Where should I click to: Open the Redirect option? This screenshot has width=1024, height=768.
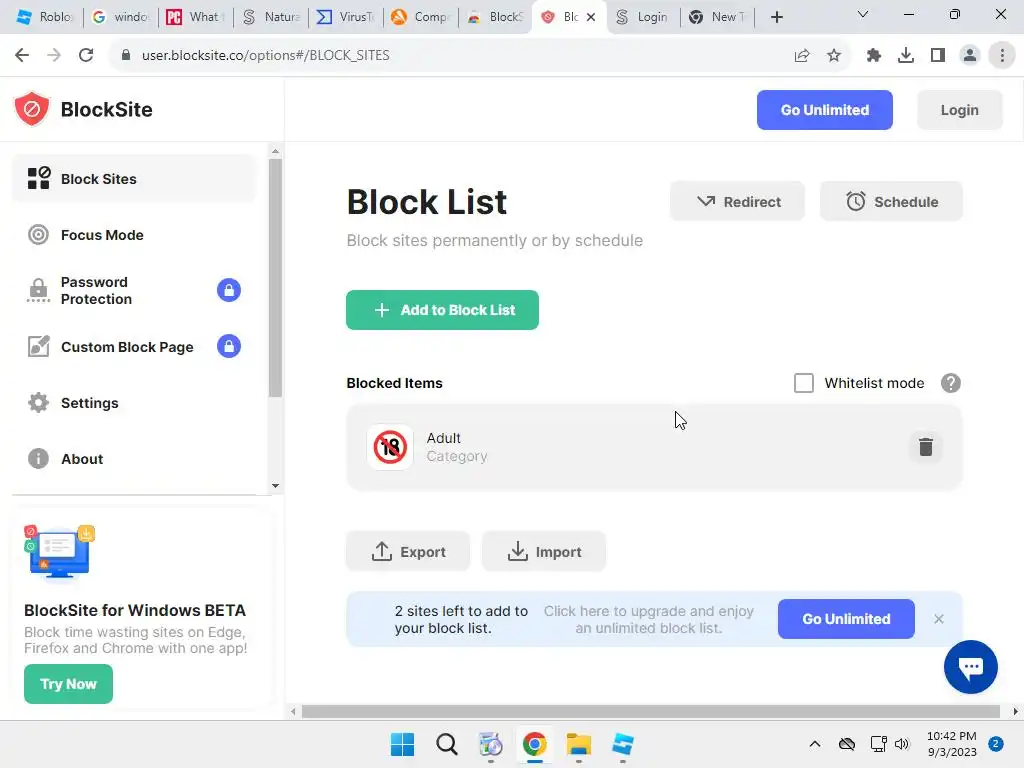click(737, 201)
